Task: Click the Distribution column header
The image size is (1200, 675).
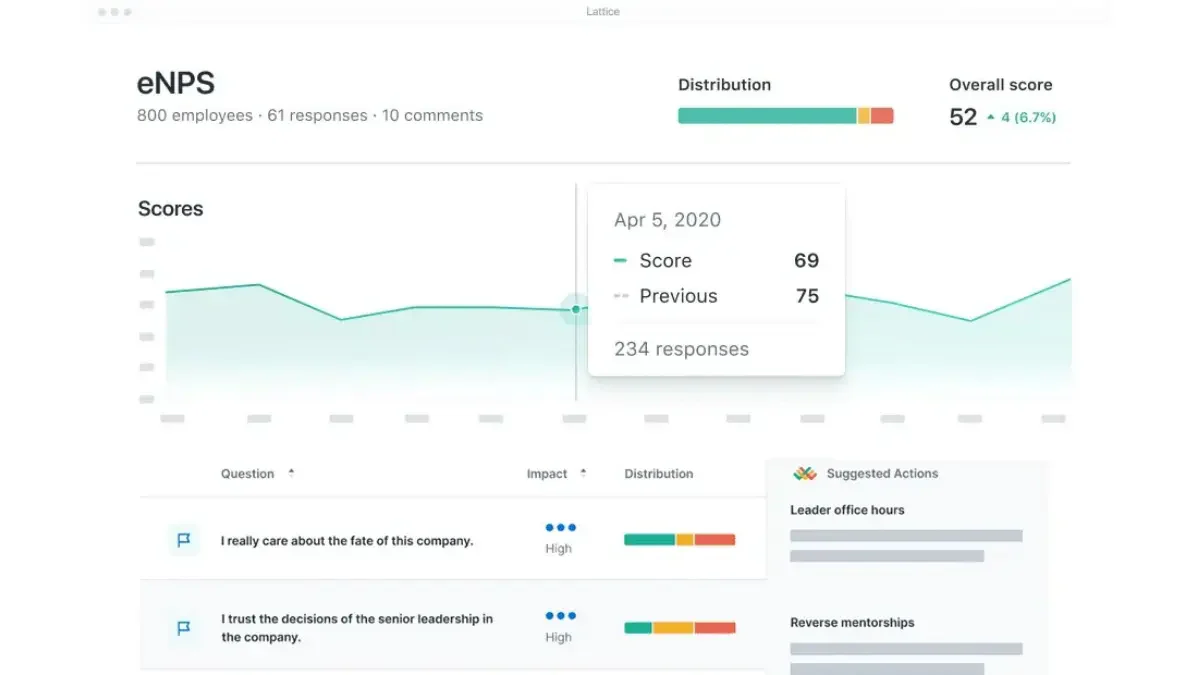Action: (659, 474)
